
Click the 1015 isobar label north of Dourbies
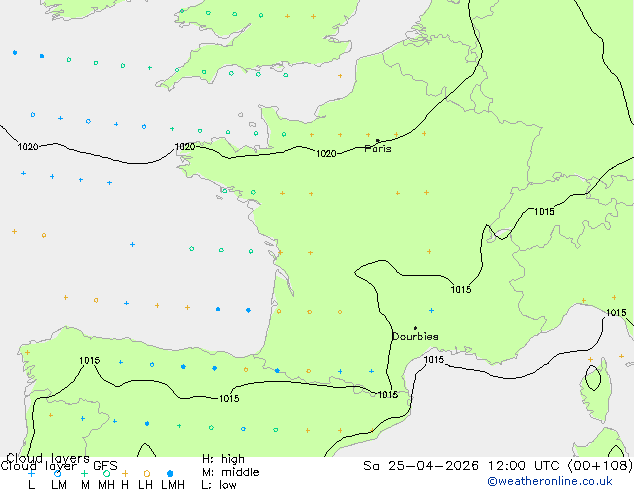click(x=461, y=289)
